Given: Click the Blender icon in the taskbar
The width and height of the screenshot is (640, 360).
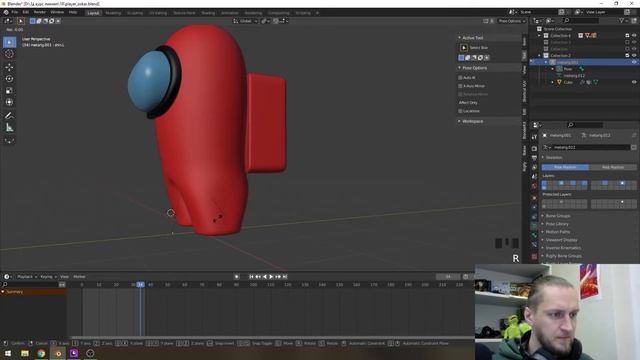Looking at the screenshot, I should coord(58,353).
